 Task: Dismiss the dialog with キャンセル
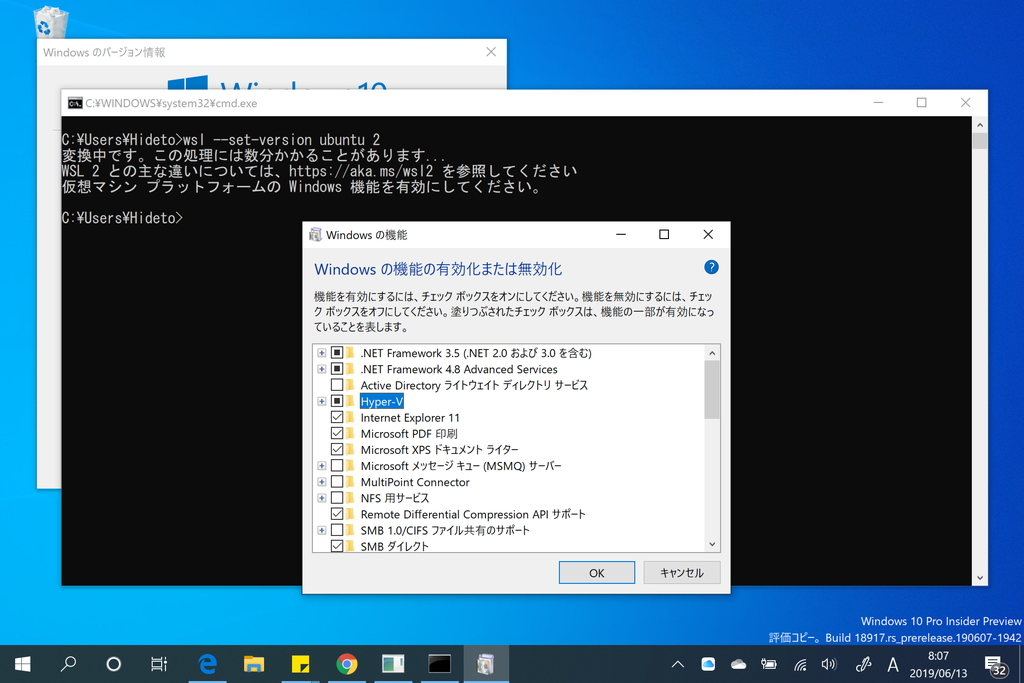[682, 572]
